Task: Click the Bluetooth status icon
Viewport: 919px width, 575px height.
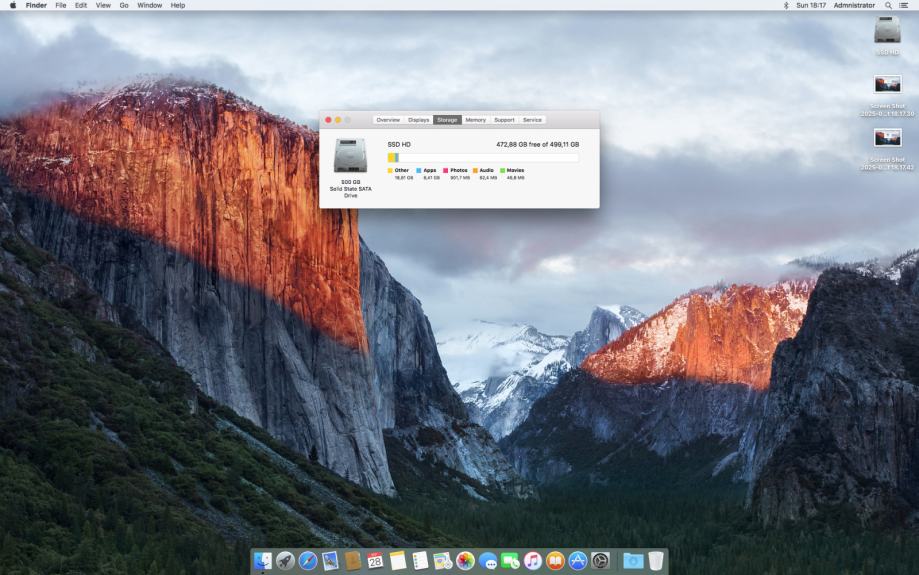Action: point(785,5)
